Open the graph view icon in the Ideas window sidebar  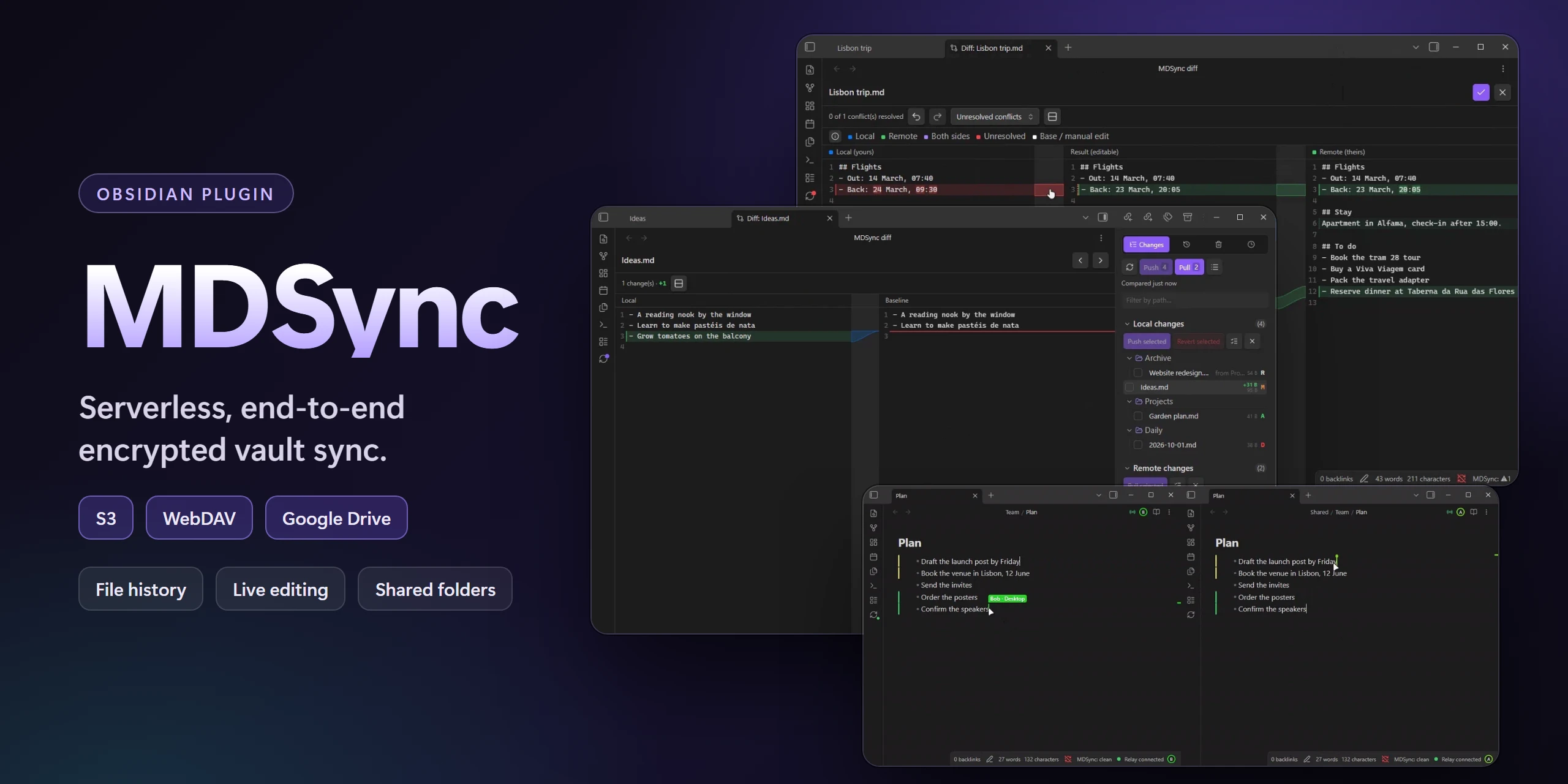(603, 256)
